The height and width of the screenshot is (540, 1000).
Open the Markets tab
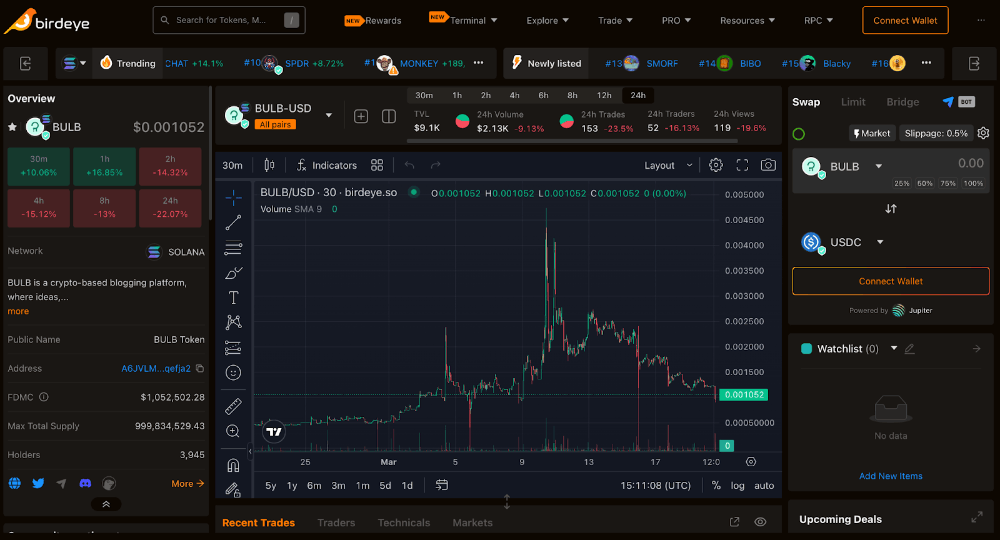point(473,522)
